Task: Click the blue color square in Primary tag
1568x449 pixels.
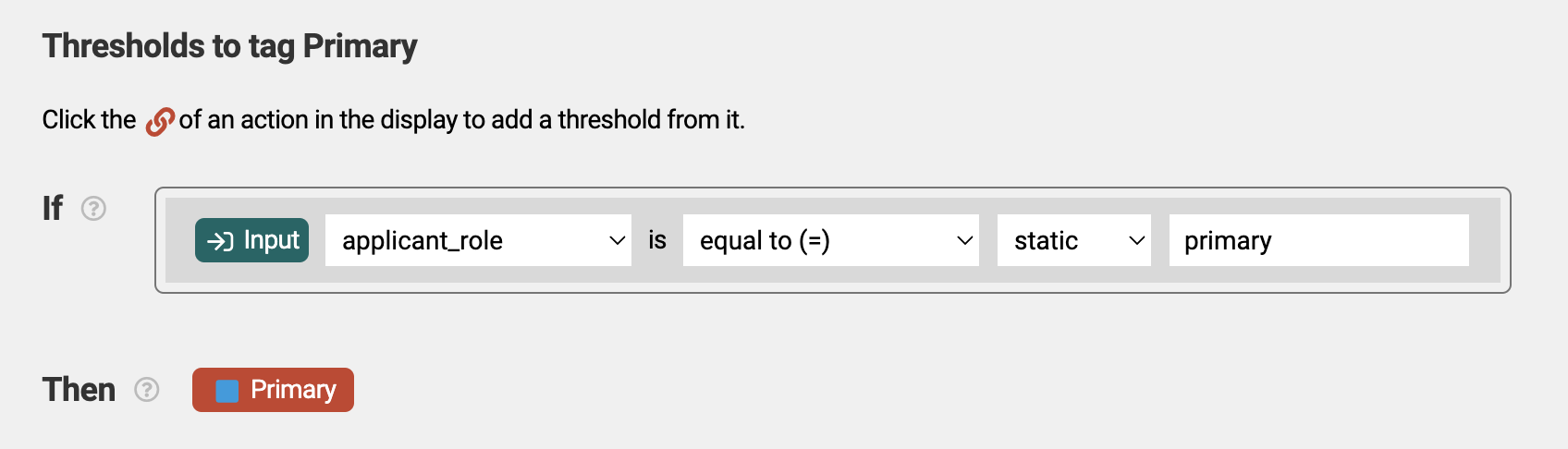Action: [227, 391]
